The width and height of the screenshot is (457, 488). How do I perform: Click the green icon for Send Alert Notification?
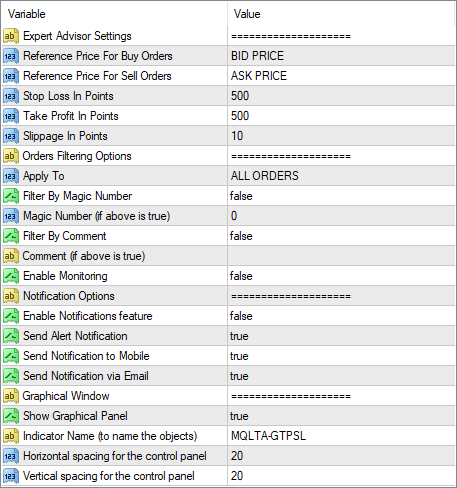pyautogui.click(x=11, y=336)
